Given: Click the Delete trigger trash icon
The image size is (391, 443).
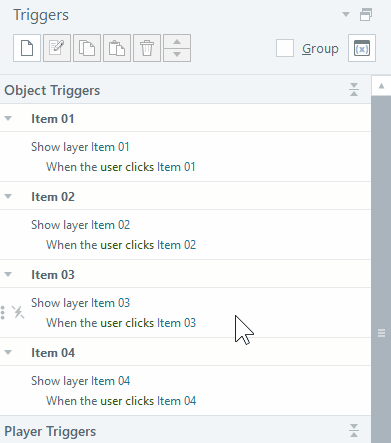Looking at the screenshot, I should 147,48.
